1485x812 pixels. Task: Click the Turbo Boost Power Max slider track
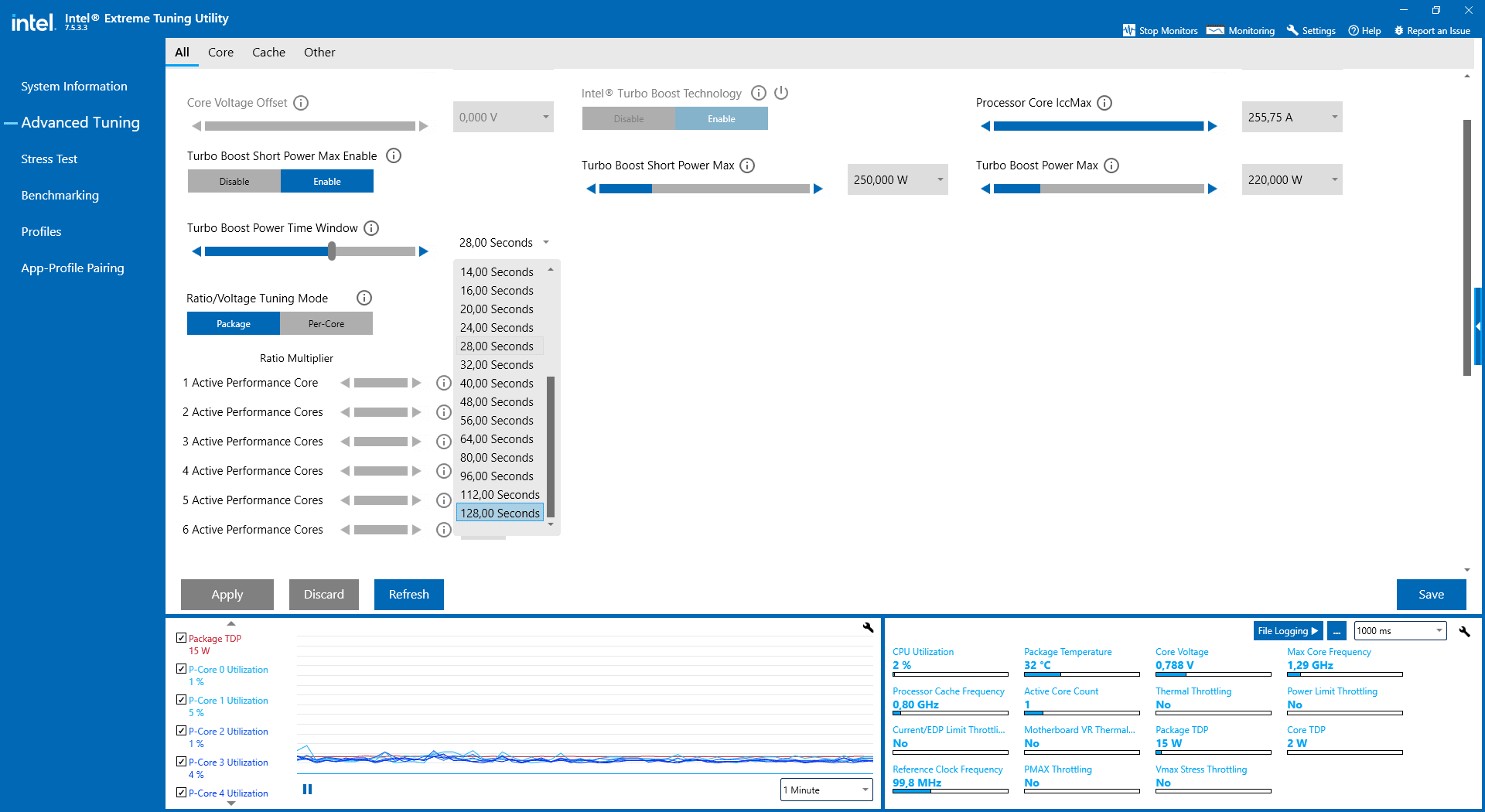(x=1099, y=189)
